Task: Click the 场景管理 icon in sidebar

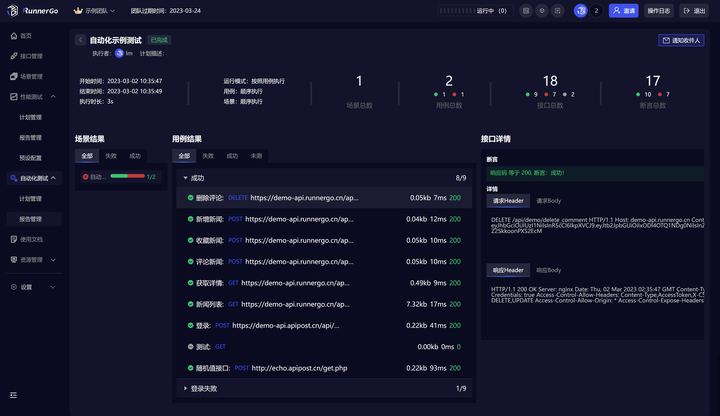Action: tap(14, 76)
